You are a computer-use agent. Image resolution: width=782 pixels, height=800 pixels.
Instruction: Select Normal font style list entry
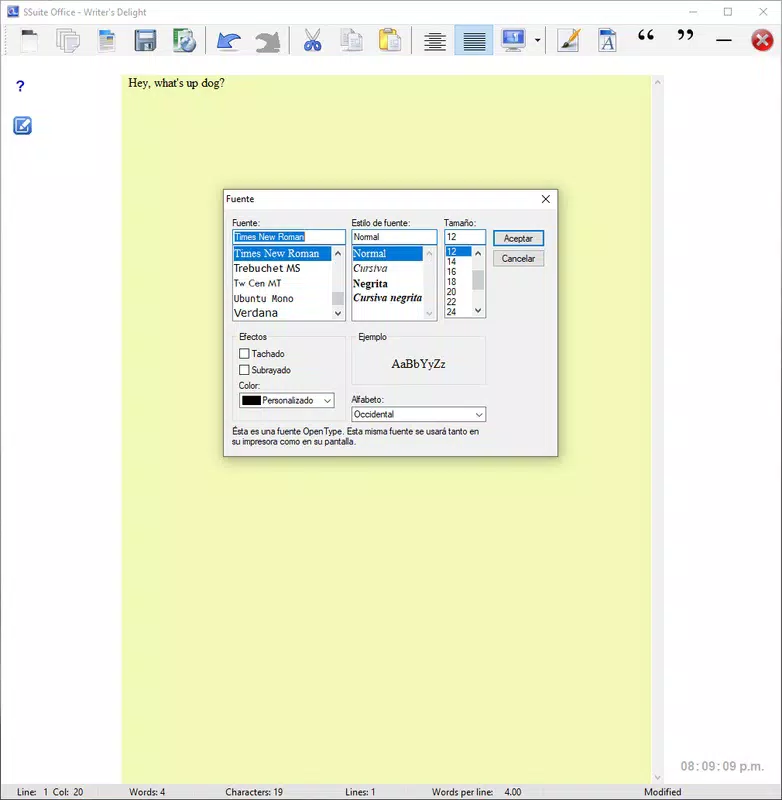tap(387, 254)
